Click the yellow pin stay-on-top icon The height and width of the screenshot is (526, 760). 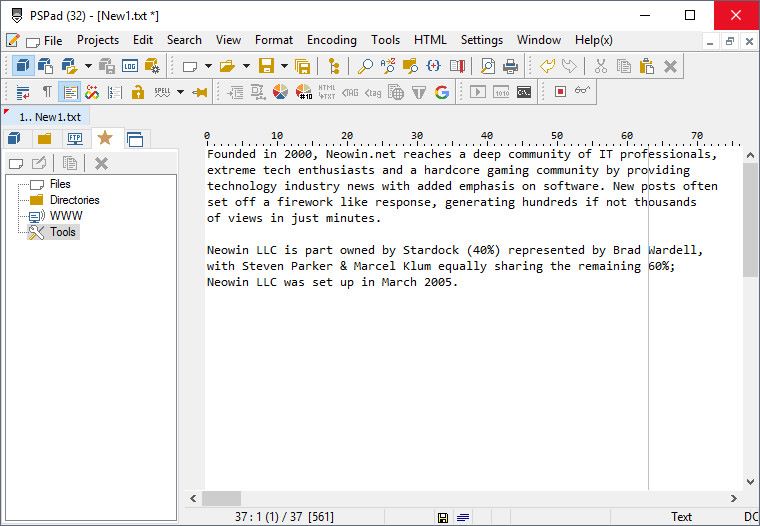[x=199, y=92]
